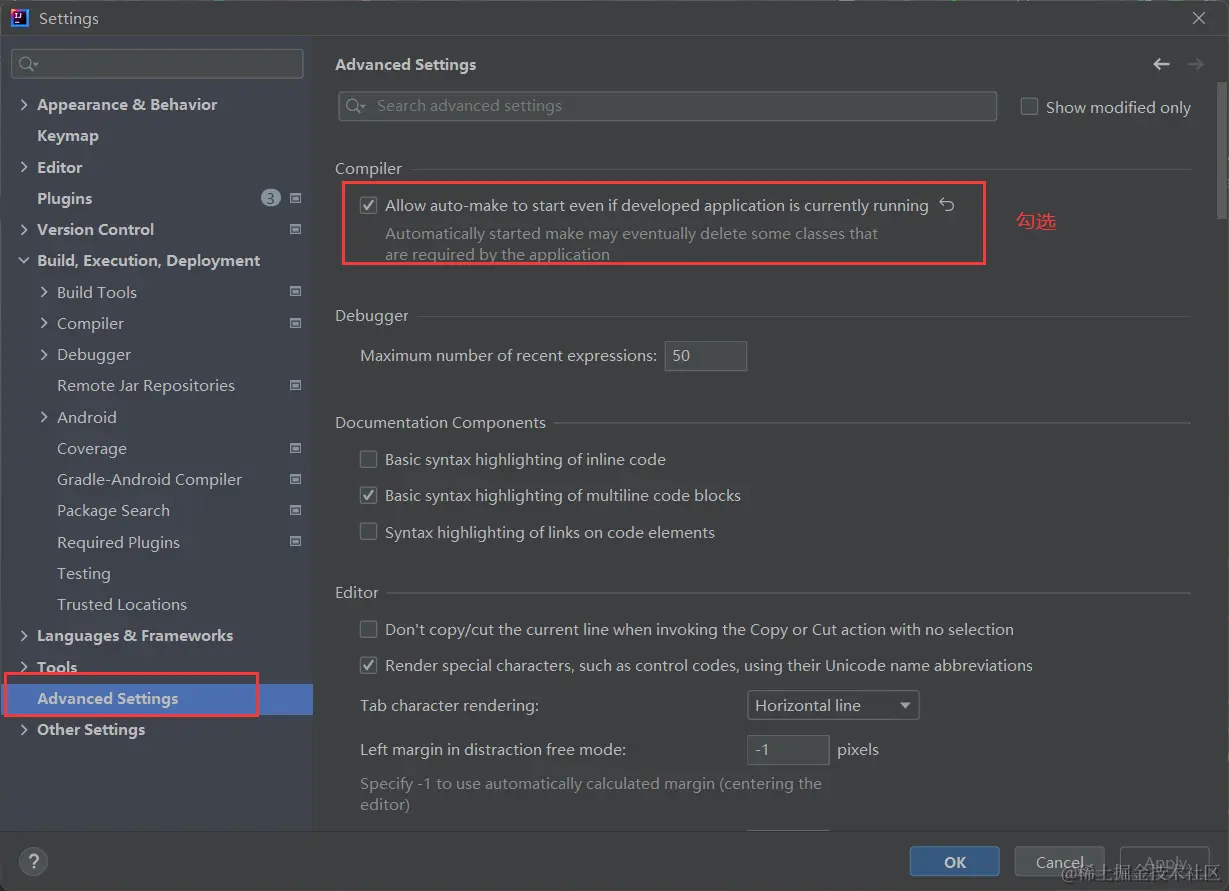
Task: Open Trusted Locations settings page
Action: [122, 605]
